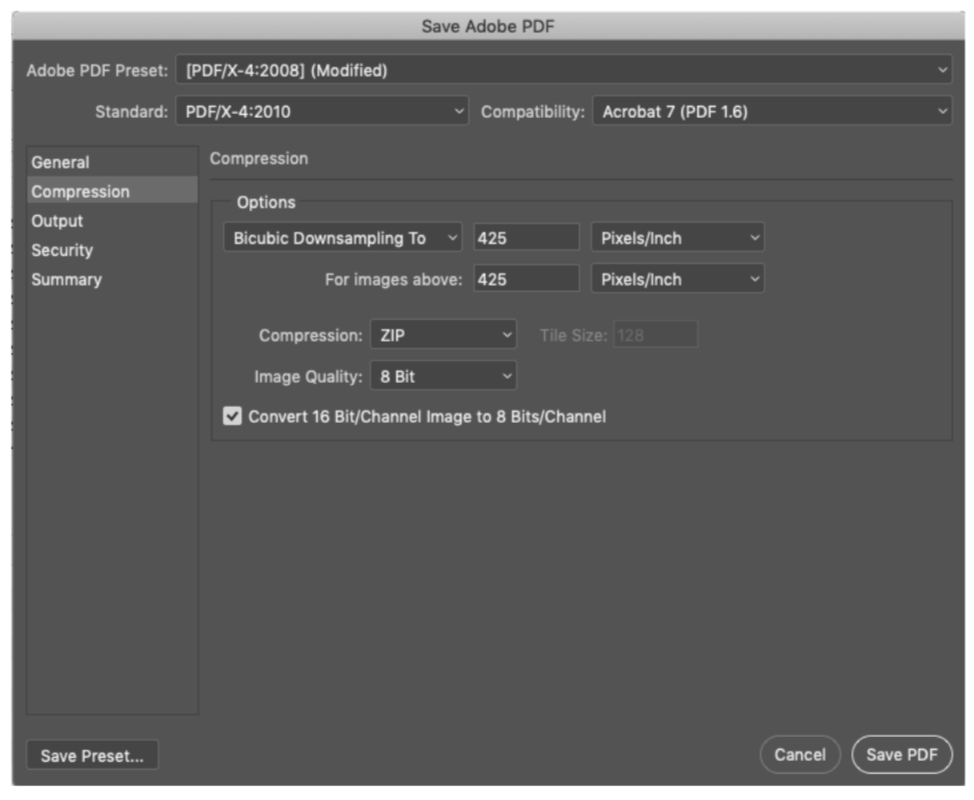
Task: Open the Image Quality 8 Bit dropdown
Action: tap(444, 376)
